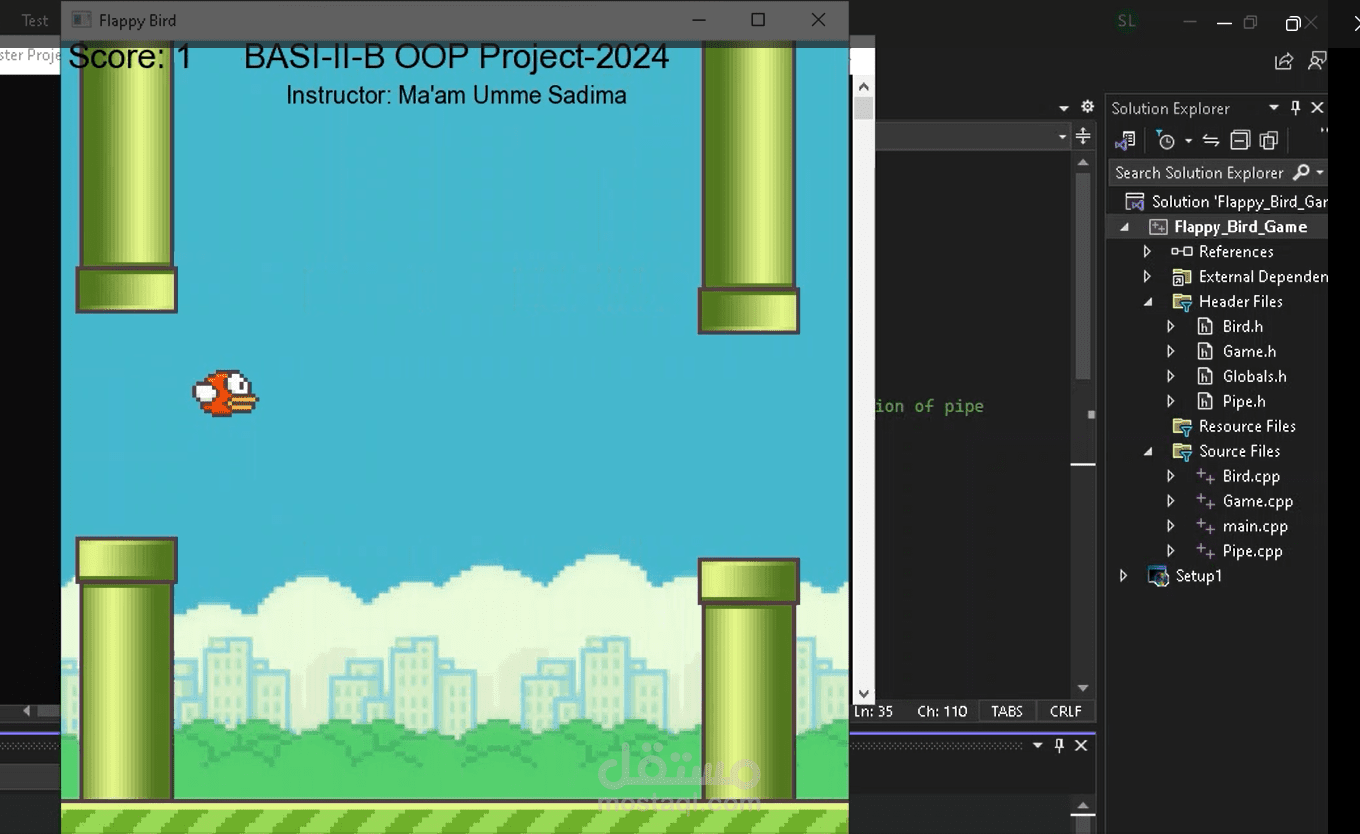Select the Flappy_Bird_Game project node
The height and width of the screenshot is (834, 1360).
[x=1240, y=226]
